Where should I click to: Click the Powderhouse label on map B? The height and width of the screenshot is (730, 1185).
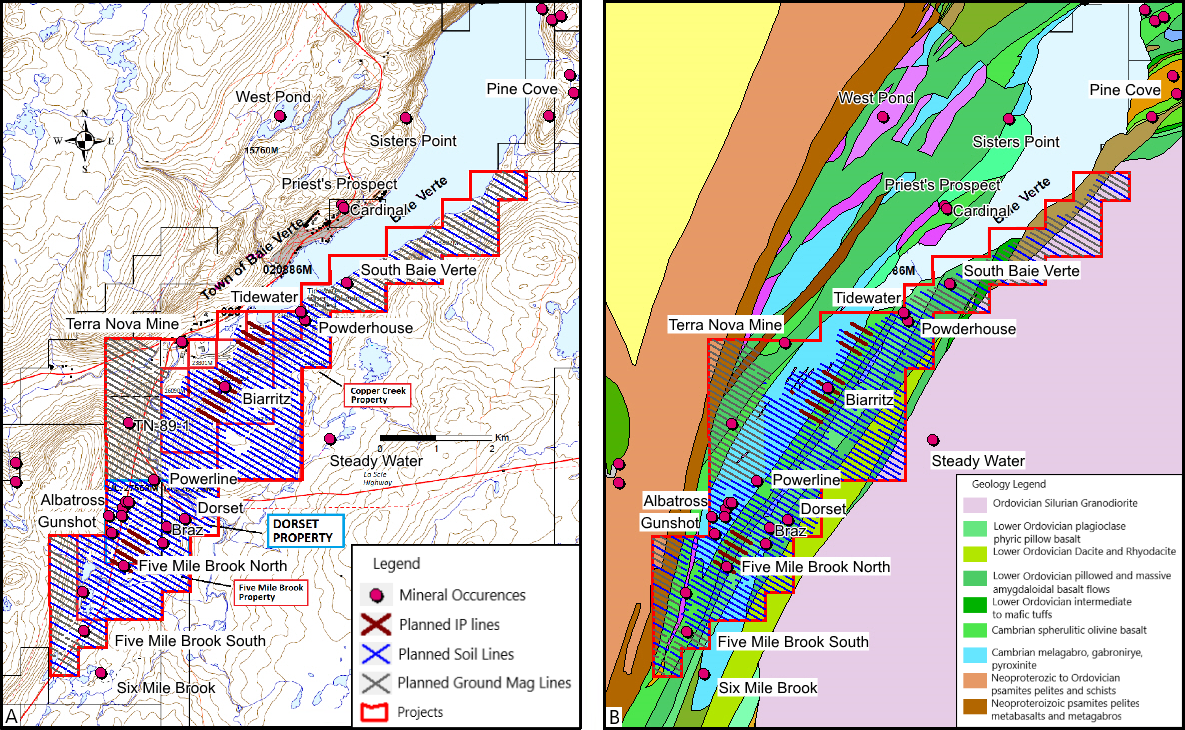pos(968,329)
